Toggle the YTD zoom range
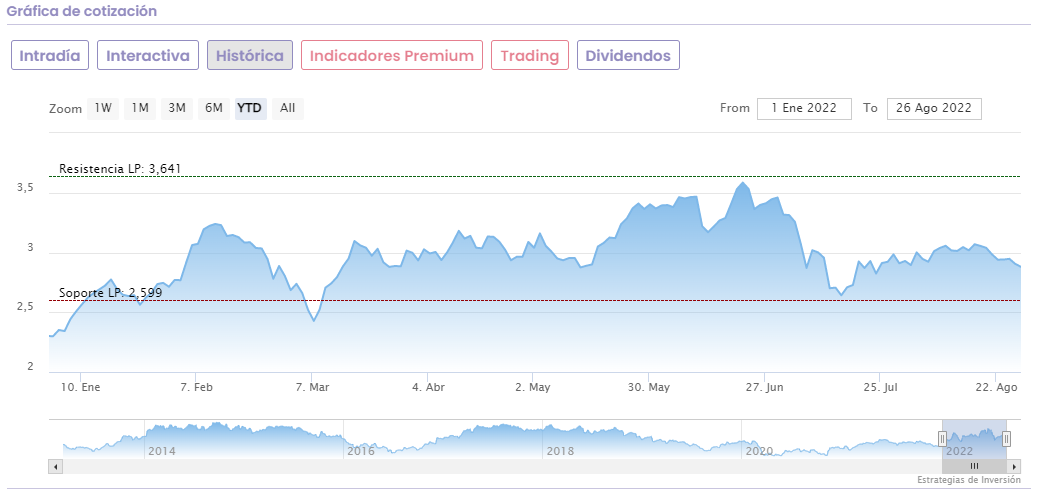The width and height of the screenshot is (1041, 495). click(250, 108)
